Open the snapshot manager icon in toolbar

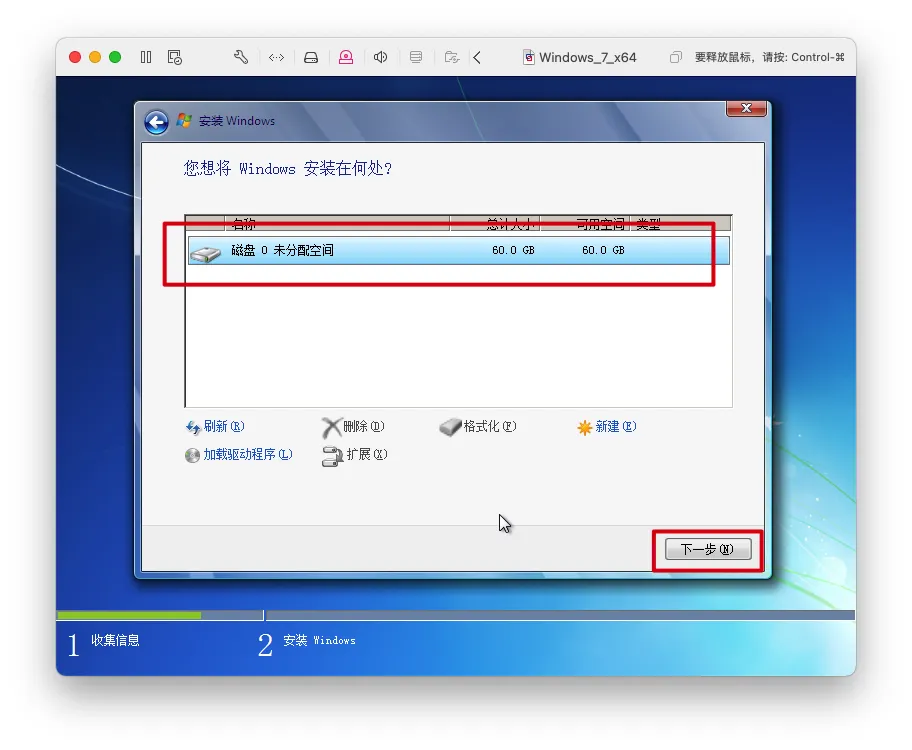click(174, 57)
